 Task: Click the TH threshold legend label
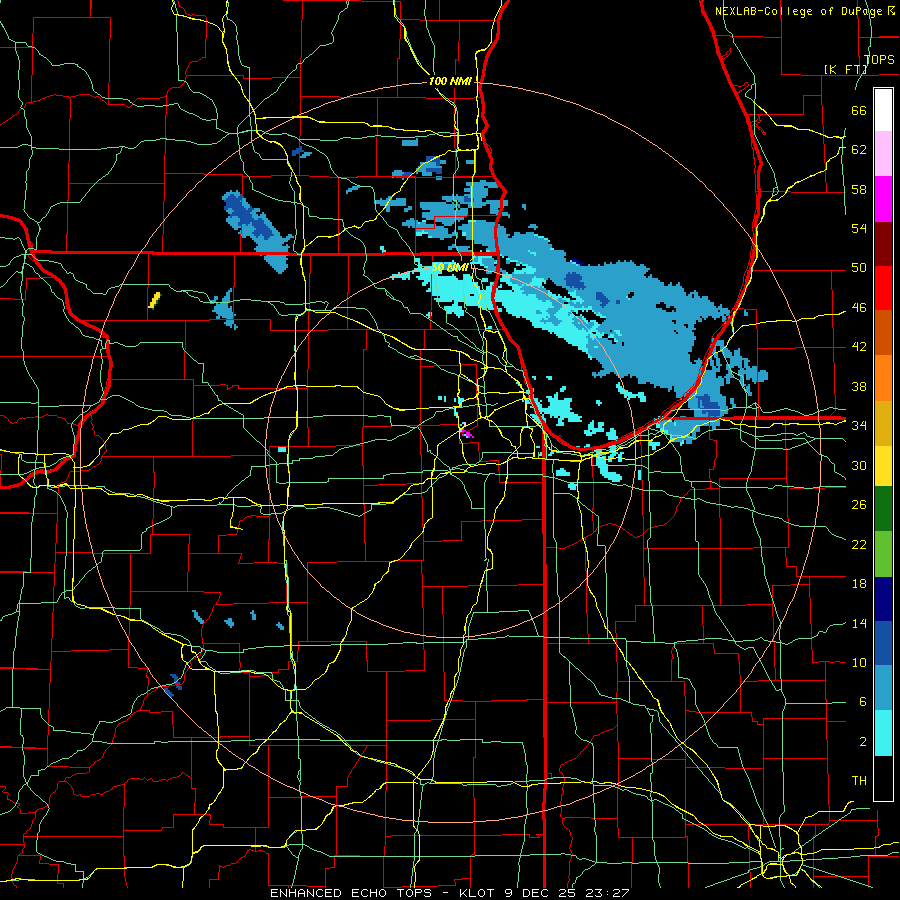tap(859, 781)
